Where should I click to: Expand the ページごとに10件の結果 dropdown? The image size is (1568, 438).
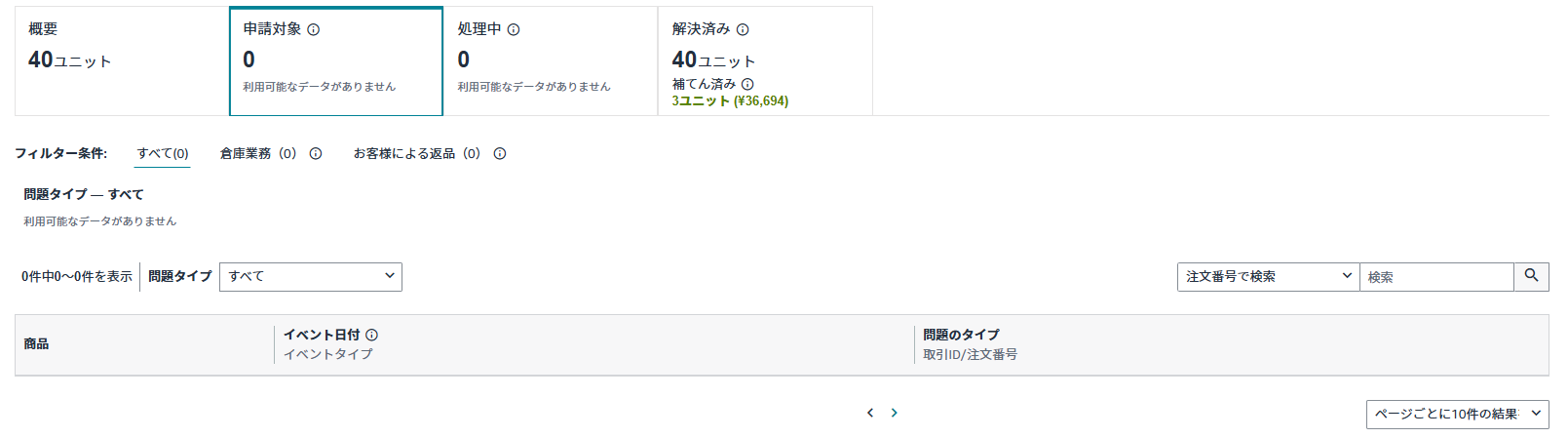1457,414
